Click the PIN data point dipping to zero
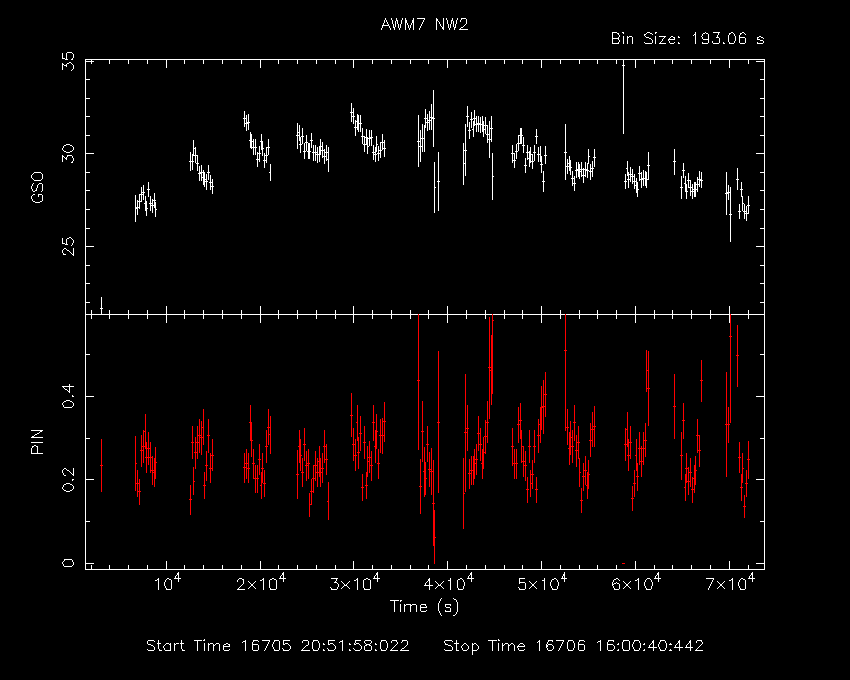The height and width of the screenshot is (680, 850). [434, 537]
